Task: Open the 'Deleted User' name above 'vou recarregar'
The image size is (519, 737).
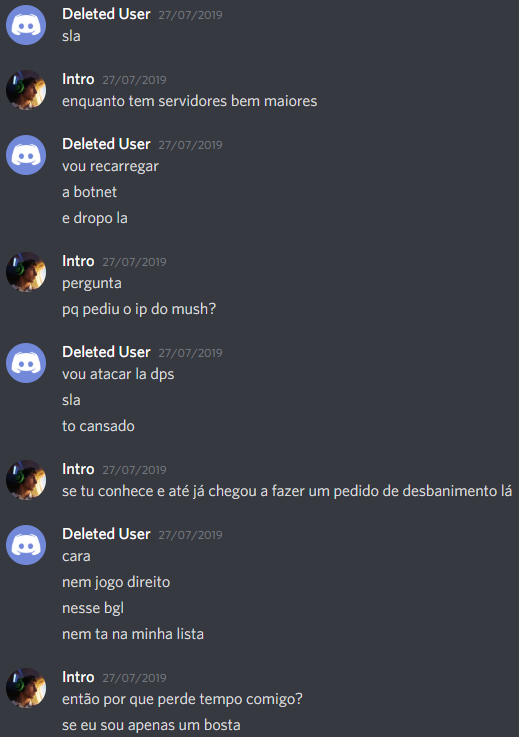Action: 106,144
